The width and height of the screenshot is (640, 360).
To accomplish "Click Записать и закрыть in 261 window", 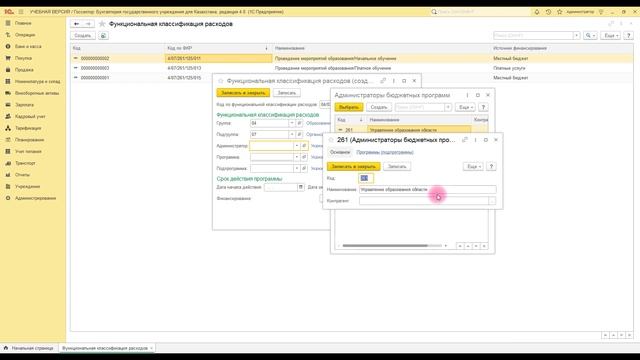I will (x=353, y=167).
